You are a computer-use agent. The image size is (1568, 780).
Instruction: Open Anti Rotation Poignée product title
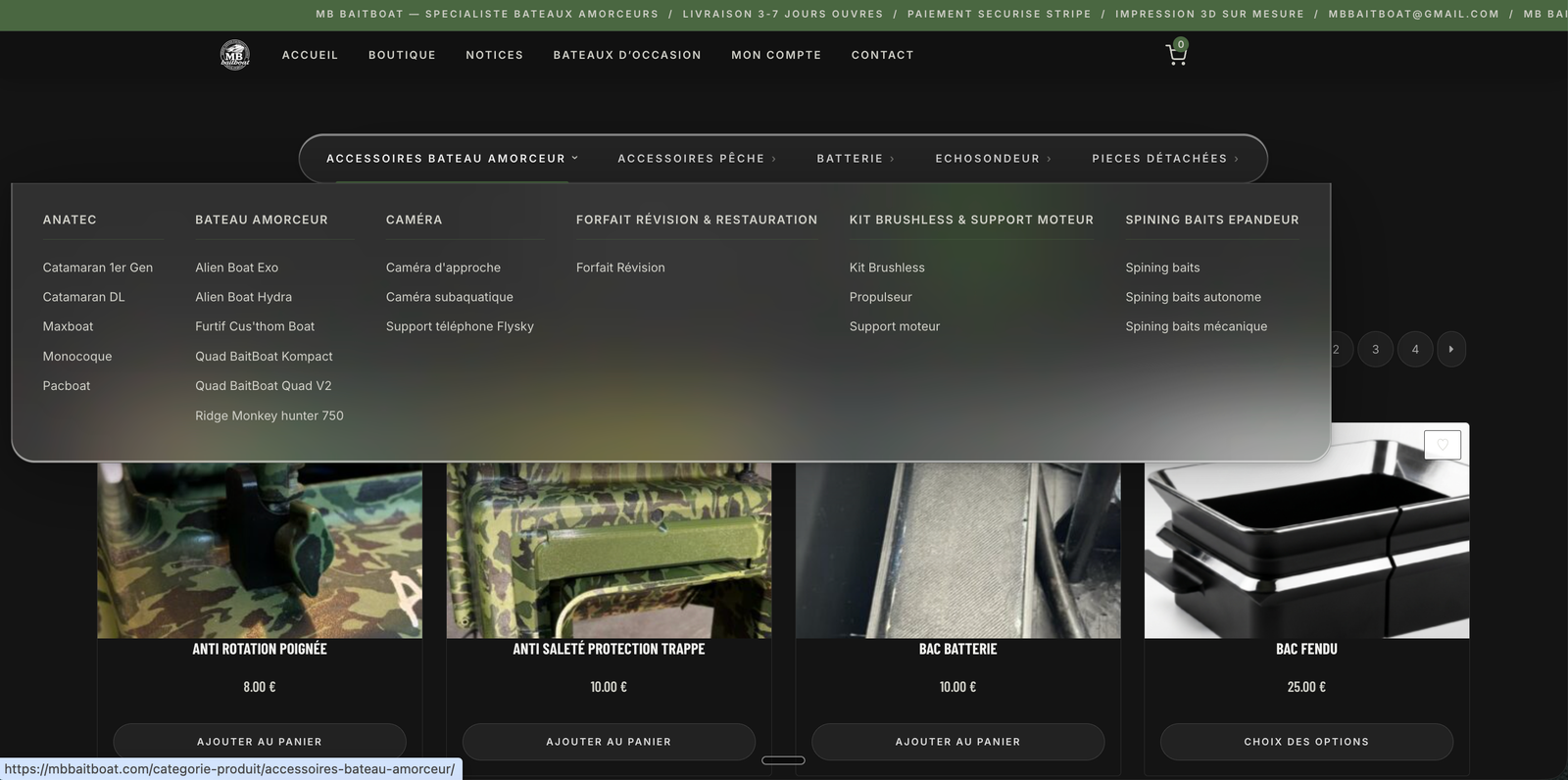260,649
